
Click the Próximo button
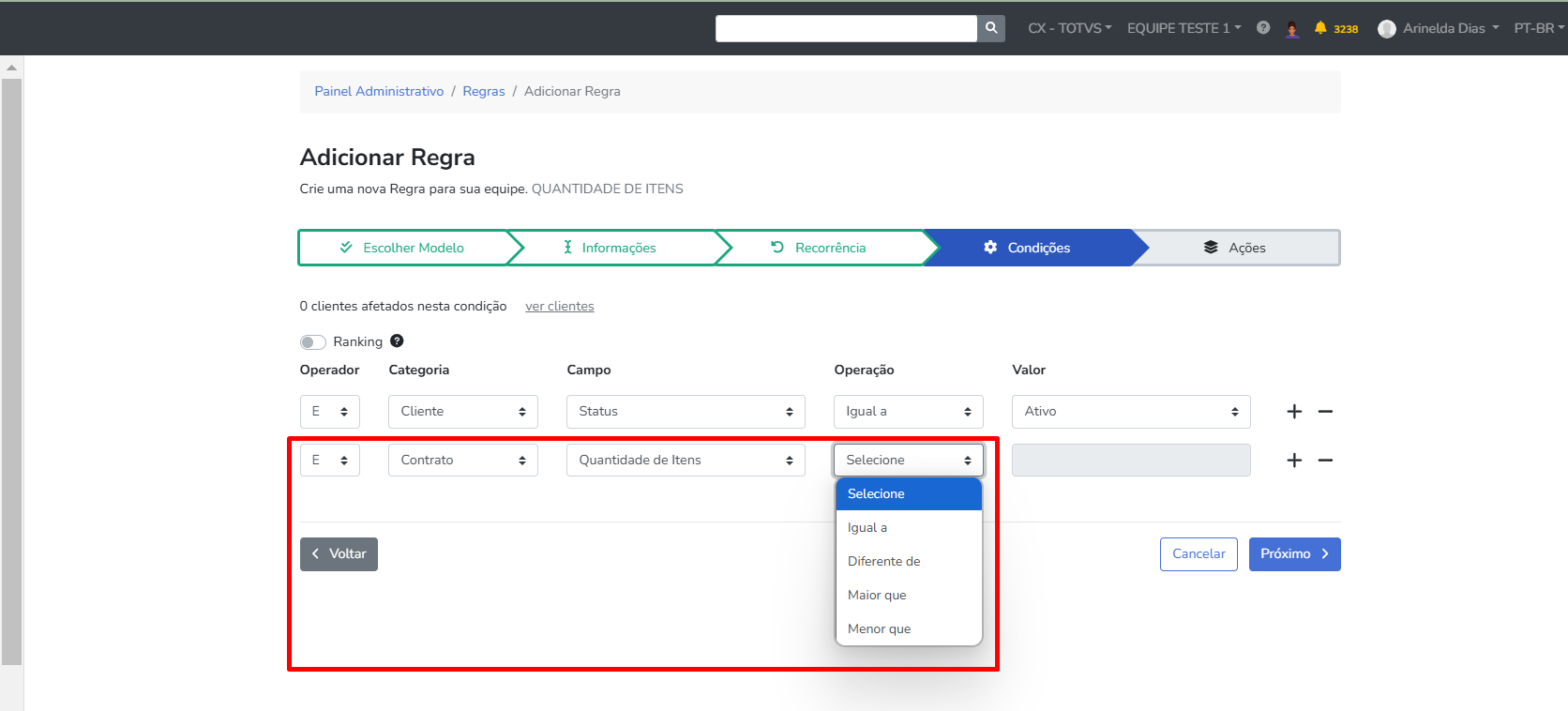pyautogui.click(x=1294, y=554)
